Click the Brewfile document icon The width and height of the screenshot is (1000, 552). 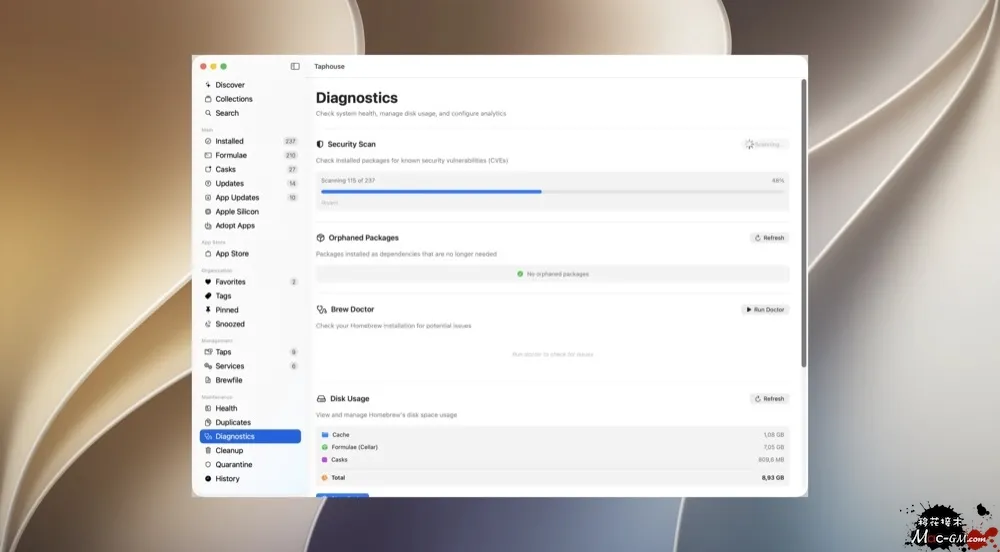tap(208, 379)
